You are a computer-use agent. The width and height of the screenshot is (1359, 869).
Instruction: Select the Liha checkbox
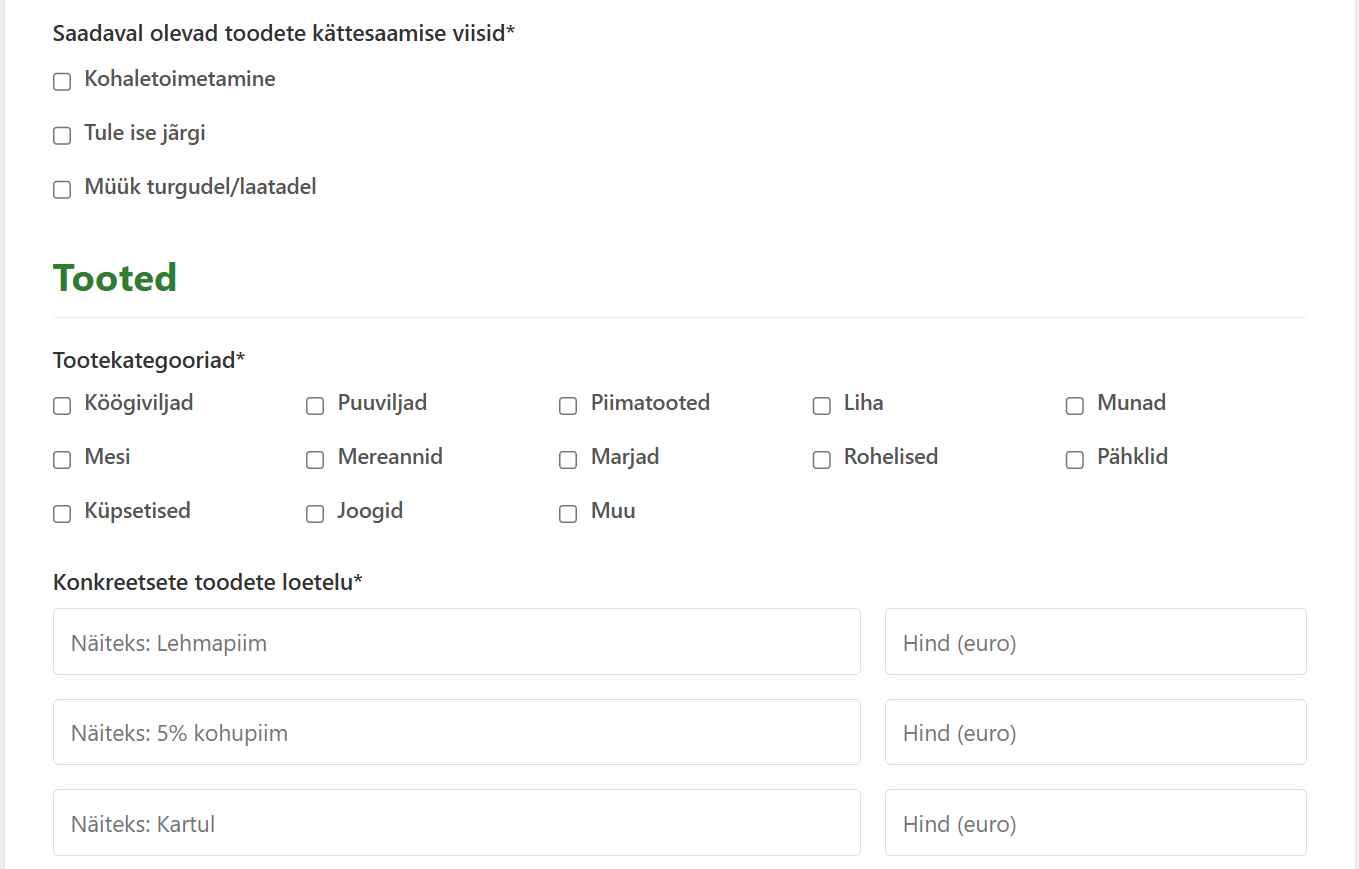click(822, 405)
